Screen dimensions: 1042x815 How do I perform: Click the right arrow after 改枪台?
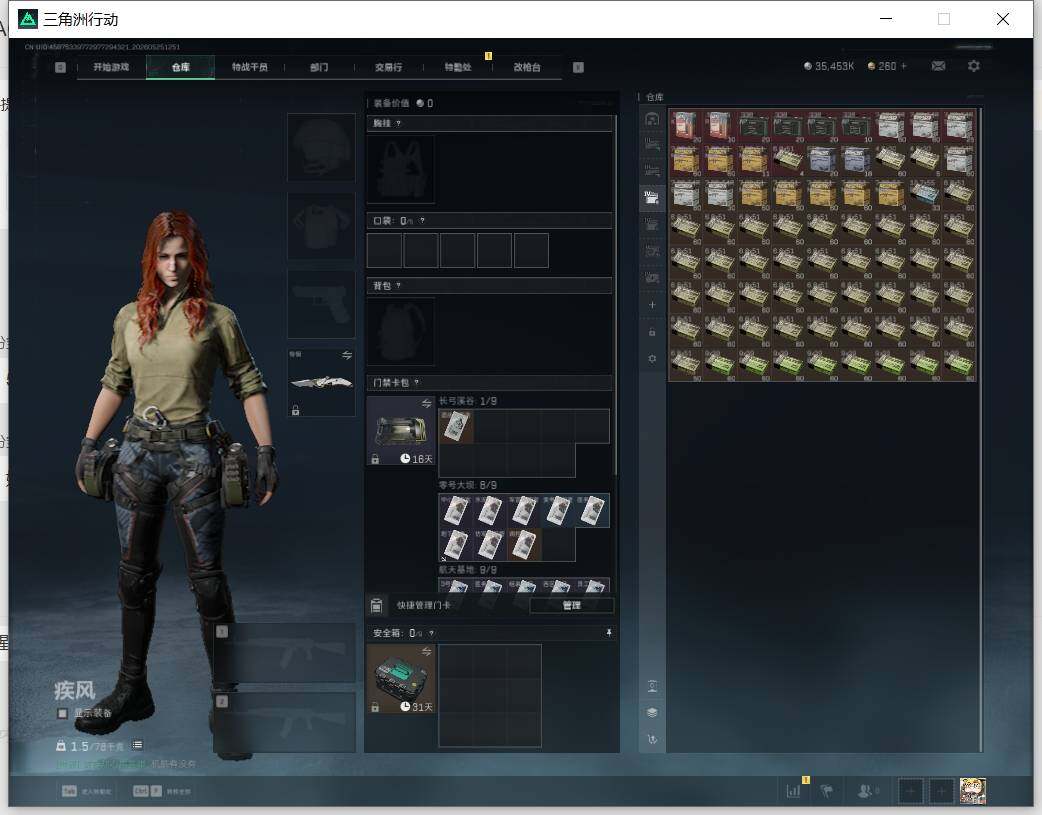(x=578, y=67)
